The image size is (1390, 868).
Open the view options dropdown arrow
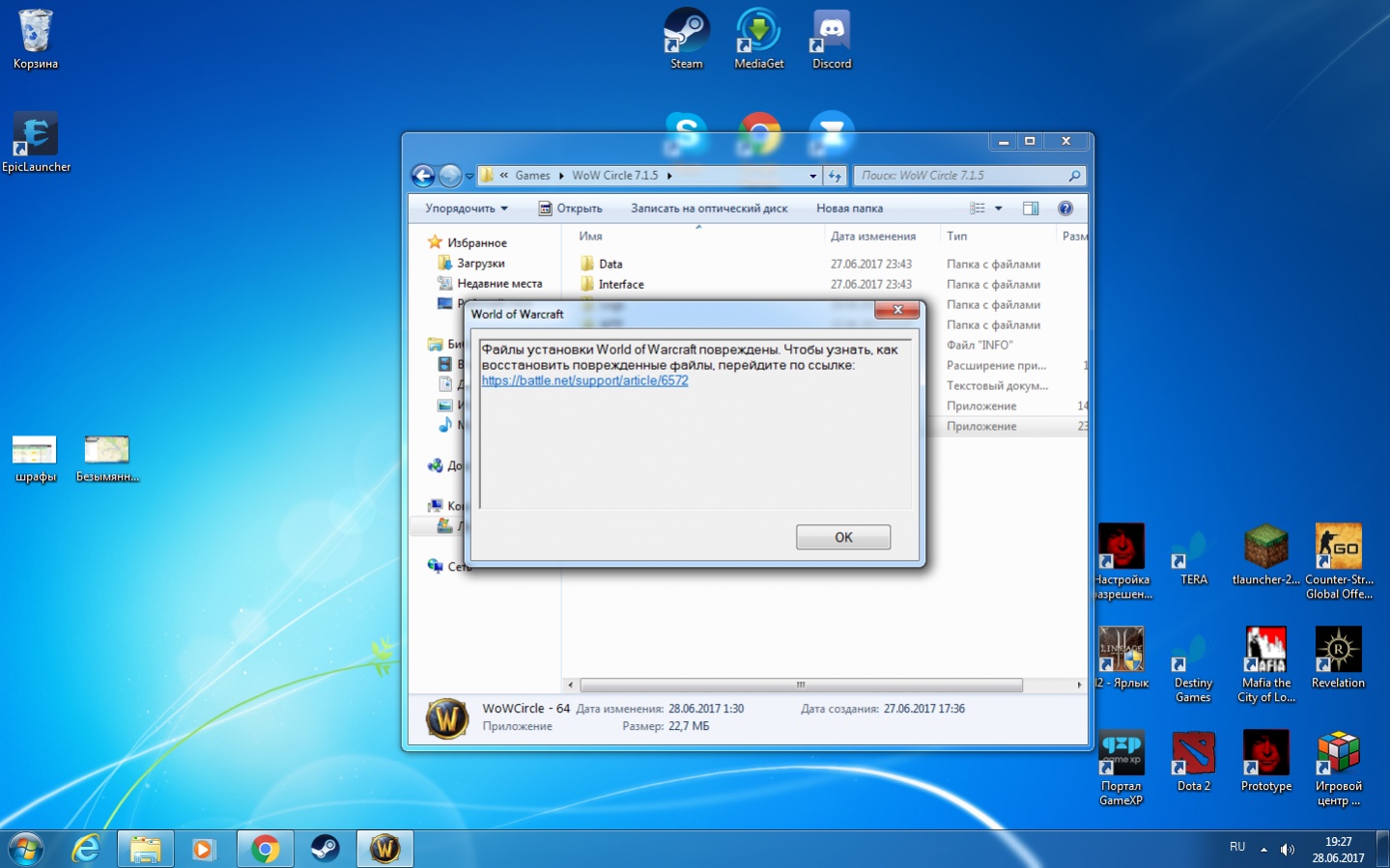(x=999, y=209)
